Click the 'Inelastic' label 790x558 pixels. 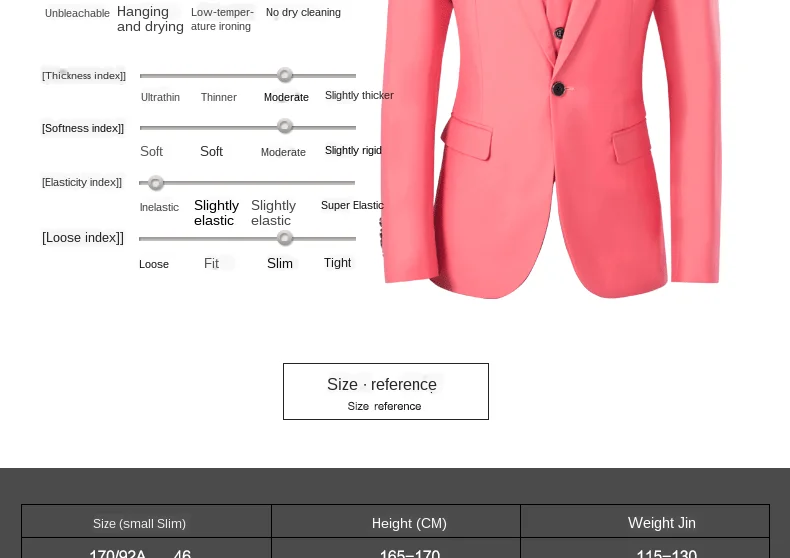tap(159, 207)
